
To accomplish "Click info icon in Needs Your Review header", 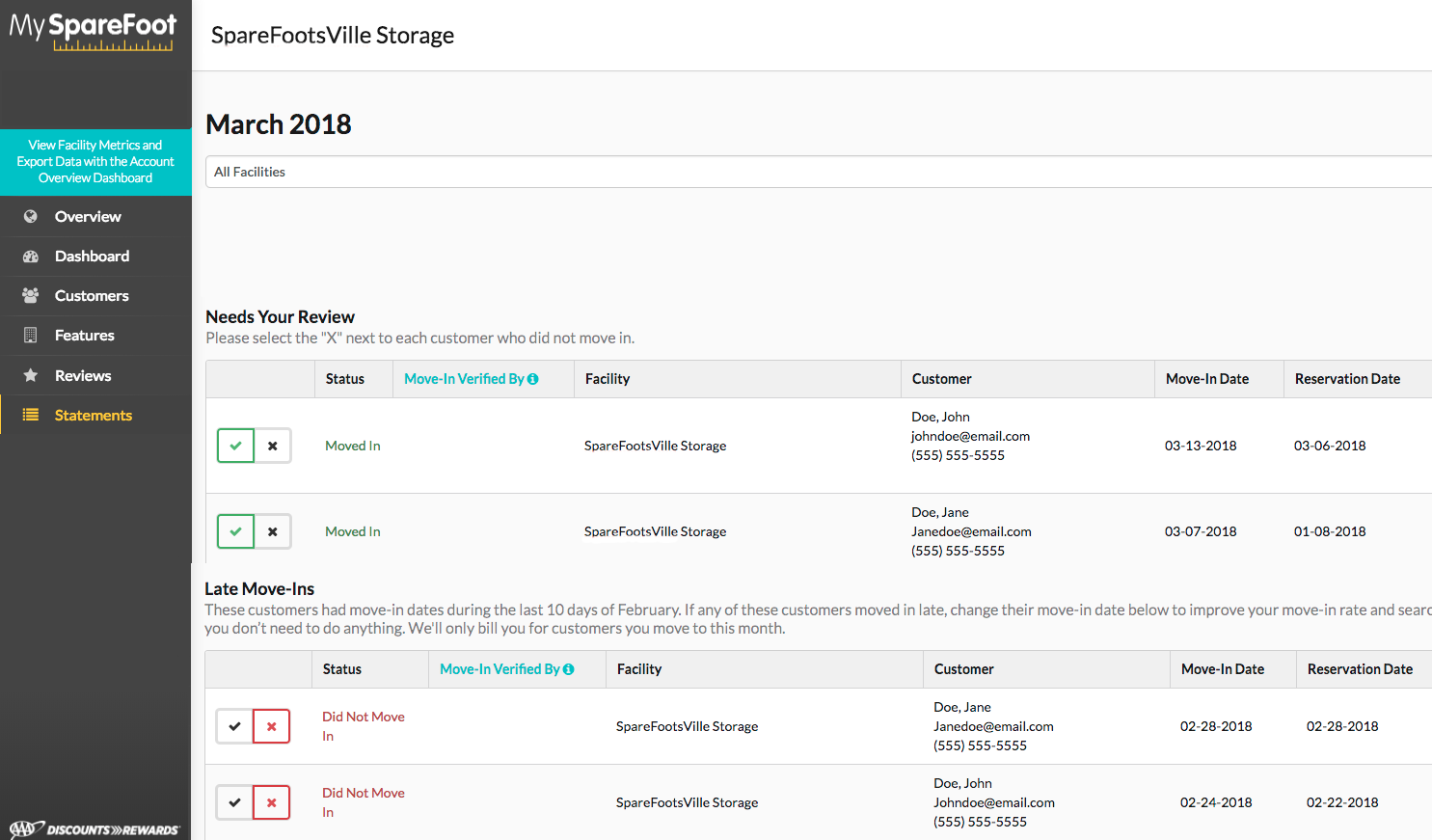I will (533, 379).
